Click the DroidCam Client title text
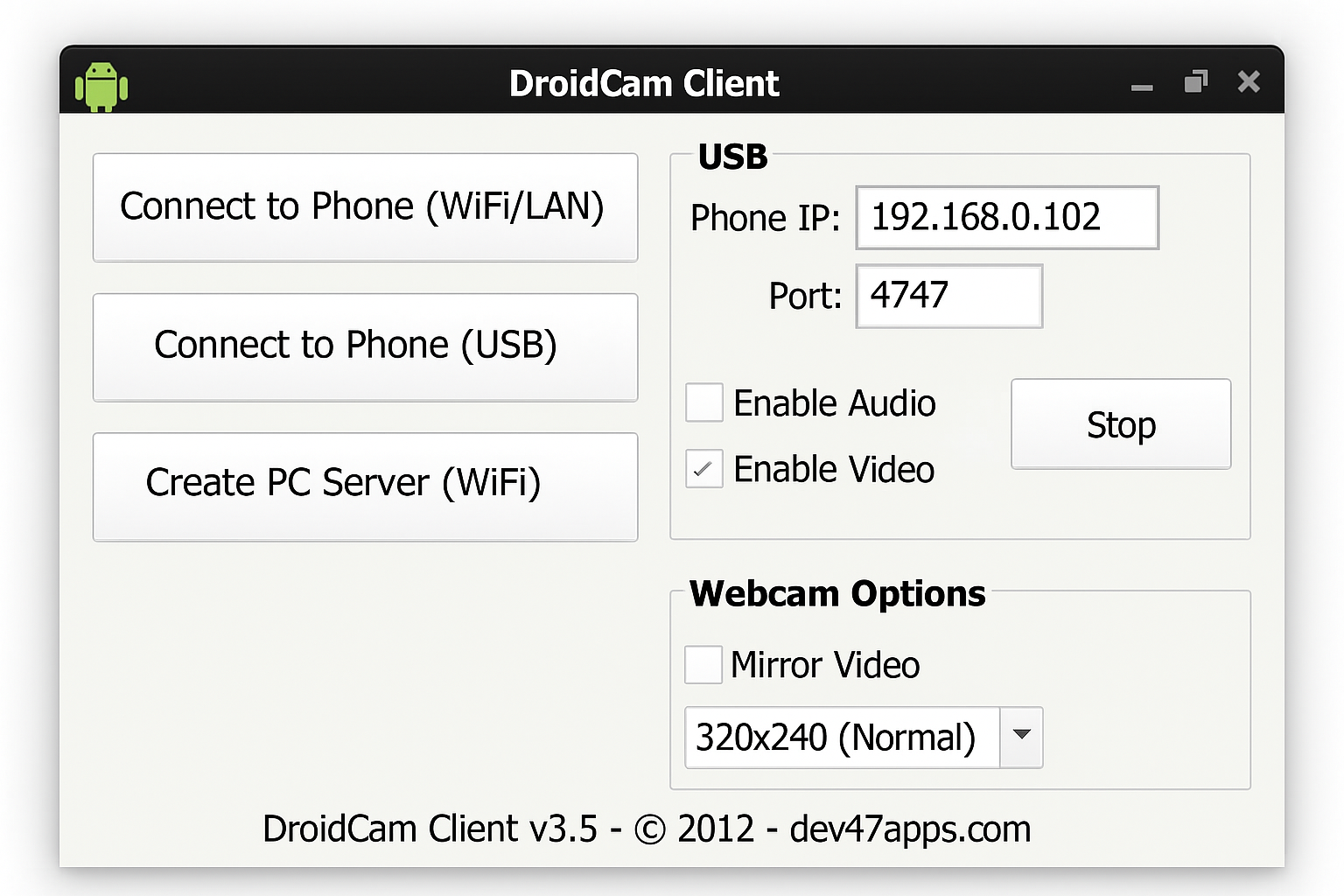This screenshot has width=1344, height=896. 644,84
